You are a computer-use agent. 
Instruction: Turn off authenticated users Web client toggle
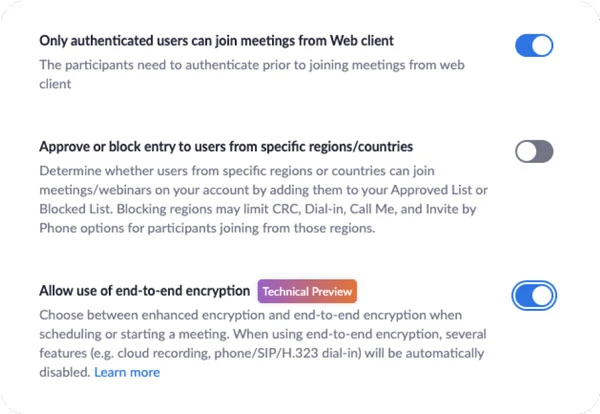pos(534,46)
